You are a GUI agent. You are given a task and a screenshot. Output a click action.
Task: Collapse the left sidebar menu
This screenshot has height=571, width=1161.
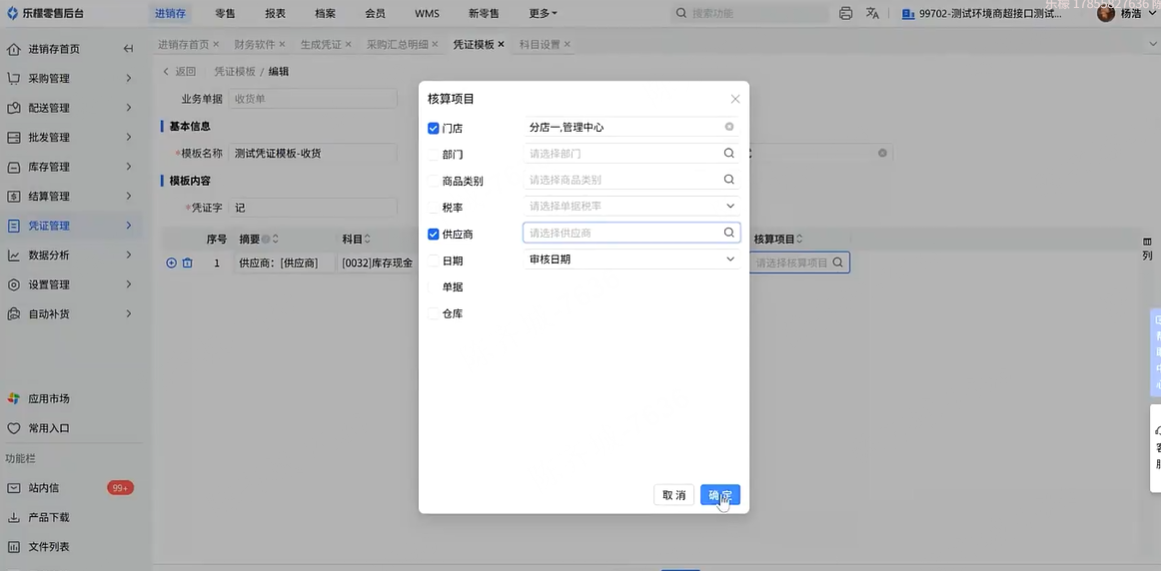point(128,49)
